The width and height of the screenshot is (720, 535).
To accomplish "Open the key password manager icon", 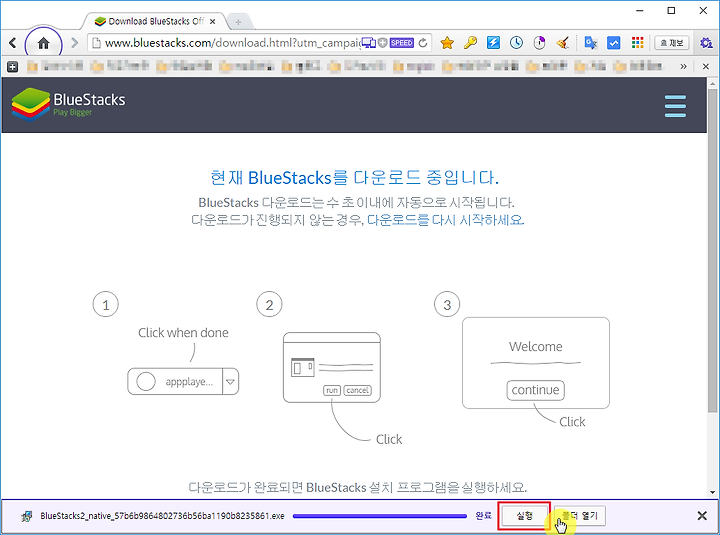I will [470, 43].
